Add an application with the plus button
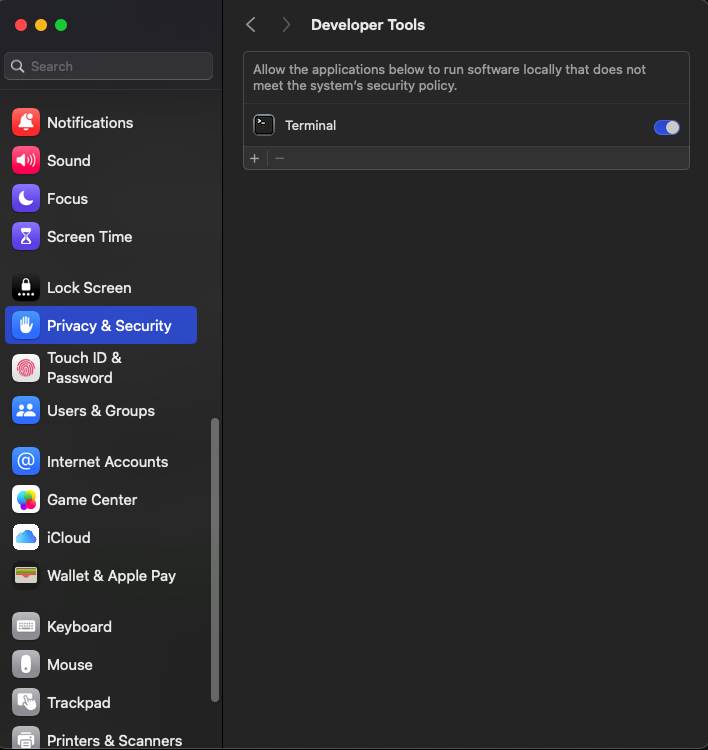 pyautogui.click(x=254, y=158)
